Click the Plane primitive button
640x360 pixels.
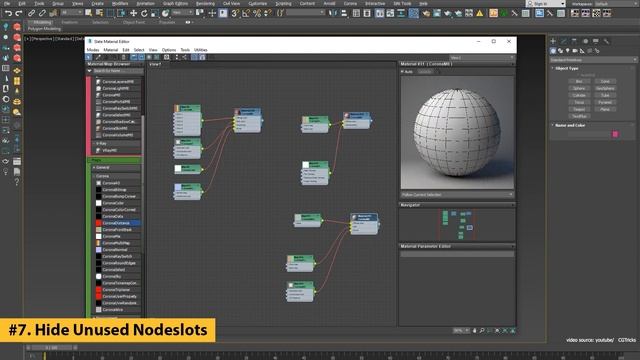[x=605, y=109]
